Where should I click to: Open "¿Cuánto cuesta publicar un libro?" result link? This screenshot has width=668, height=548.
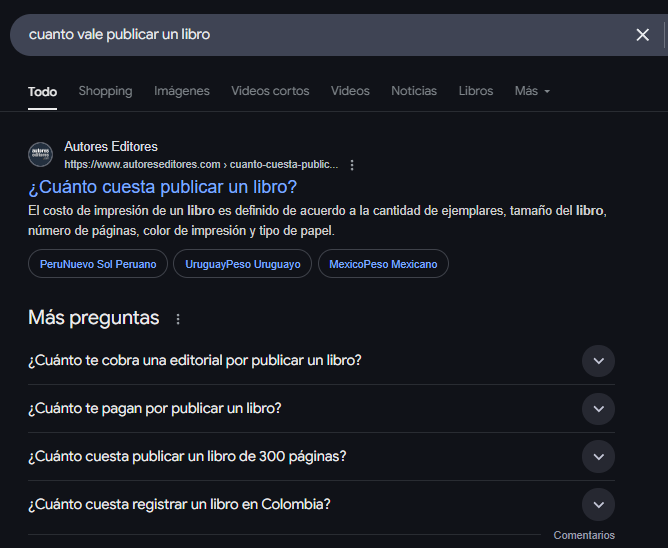pyautogui.click(x=163, y=187)
